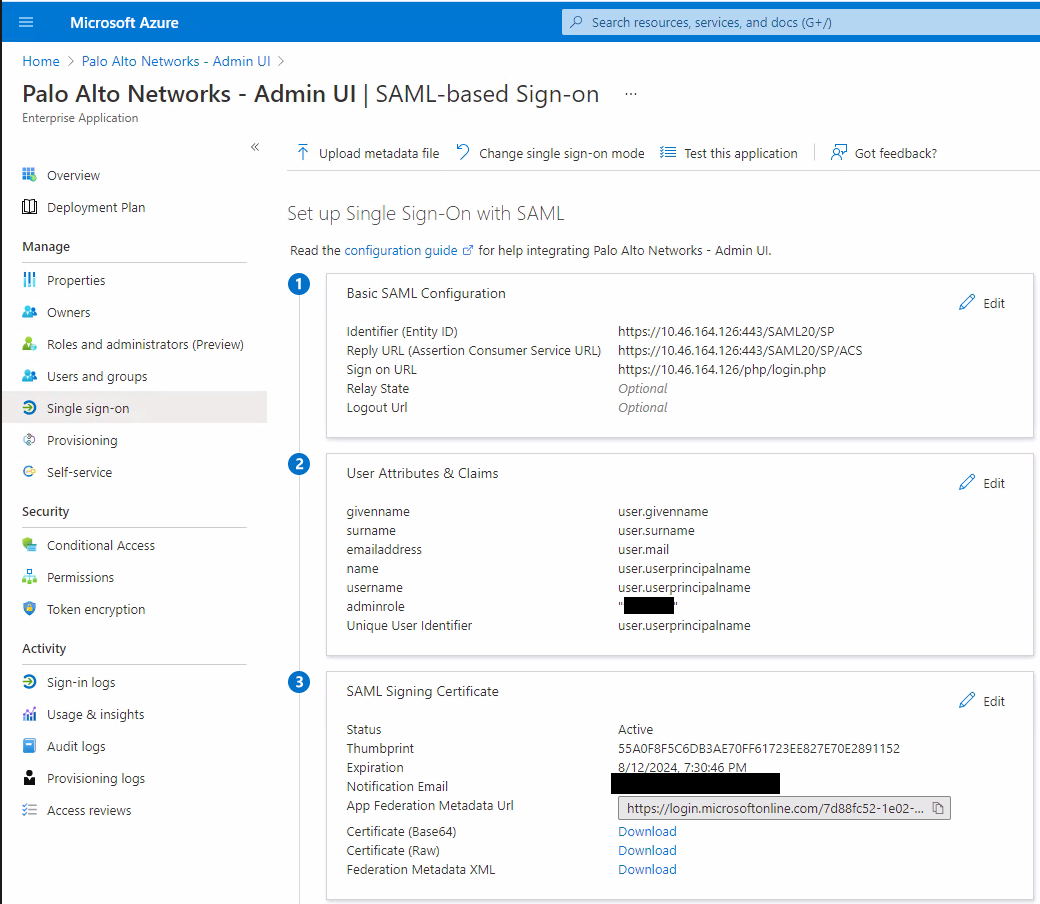Click the Got feedback icon

[839, 153]
